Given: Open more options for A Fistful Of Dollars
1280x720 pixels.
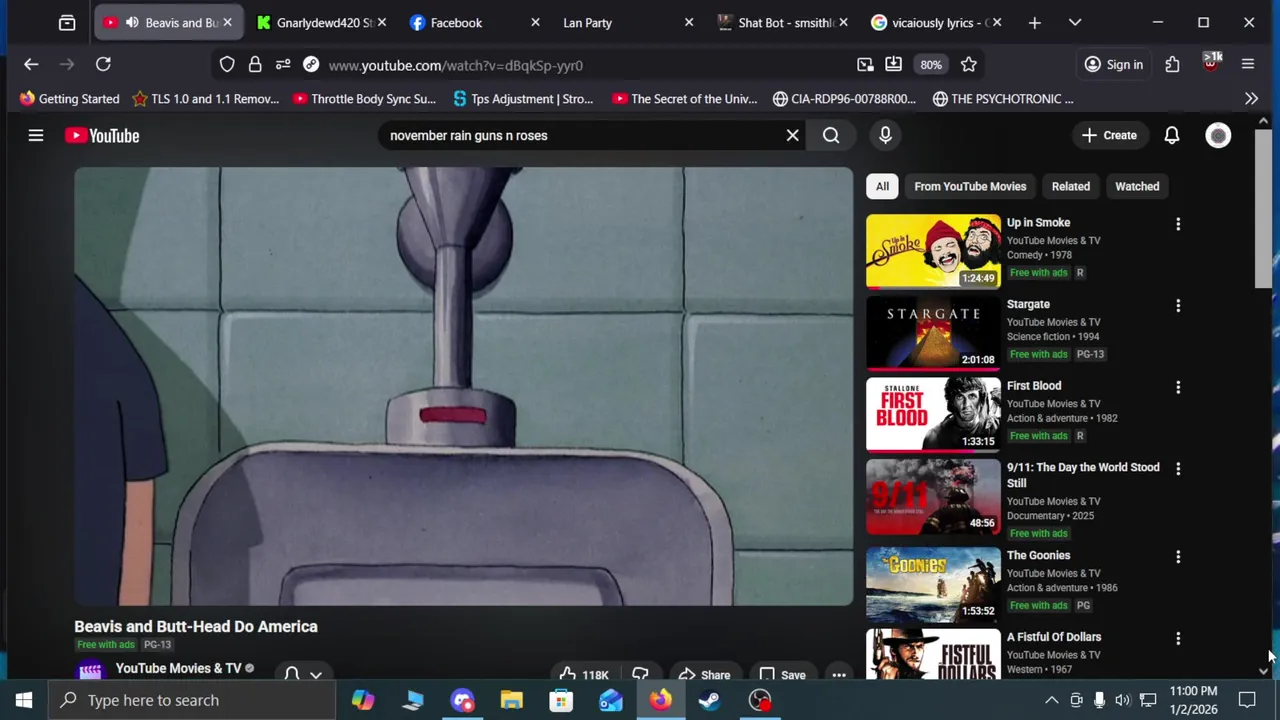Looking at the screenshot, I should (1178, 638).
